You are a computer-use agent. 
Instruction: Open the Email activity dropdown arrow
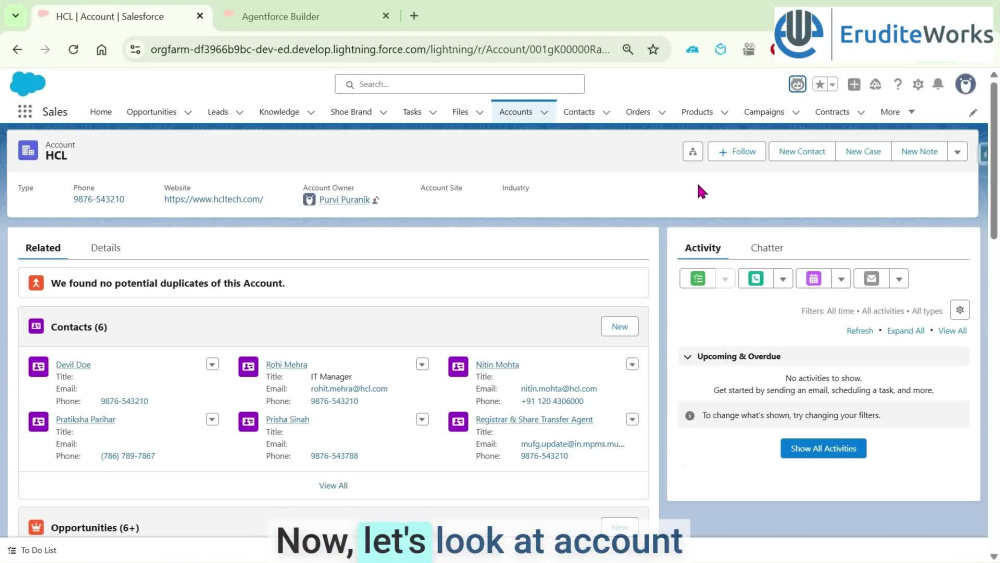(899, 279)
